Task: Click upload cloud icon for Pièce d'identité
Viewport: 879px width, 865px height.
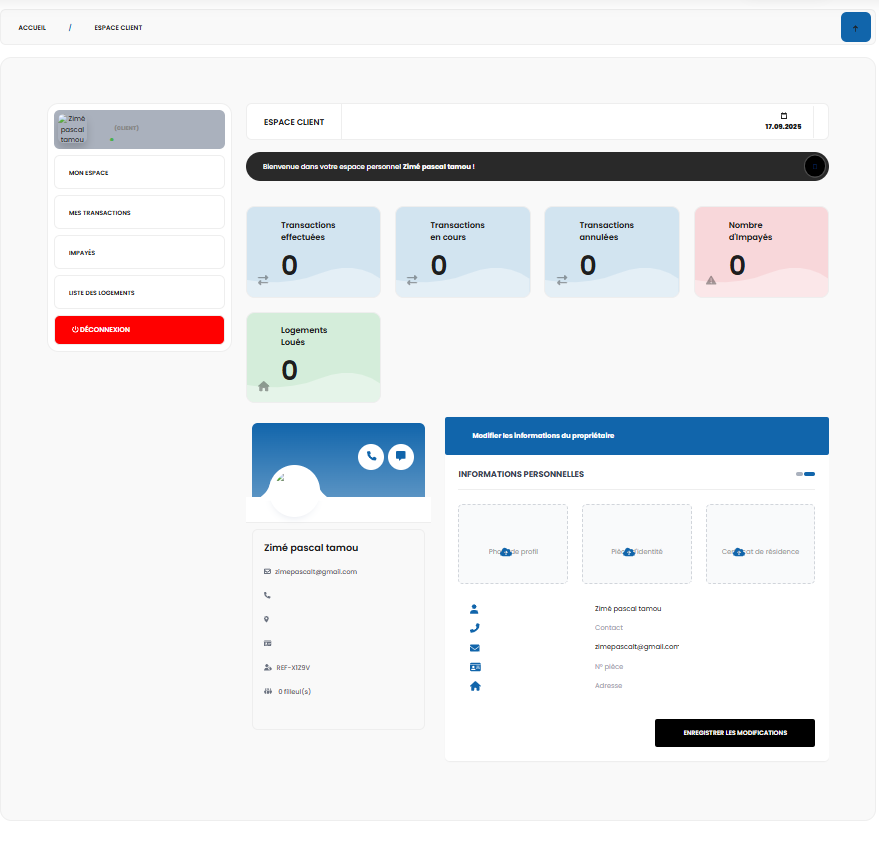Action: point(629,552)
